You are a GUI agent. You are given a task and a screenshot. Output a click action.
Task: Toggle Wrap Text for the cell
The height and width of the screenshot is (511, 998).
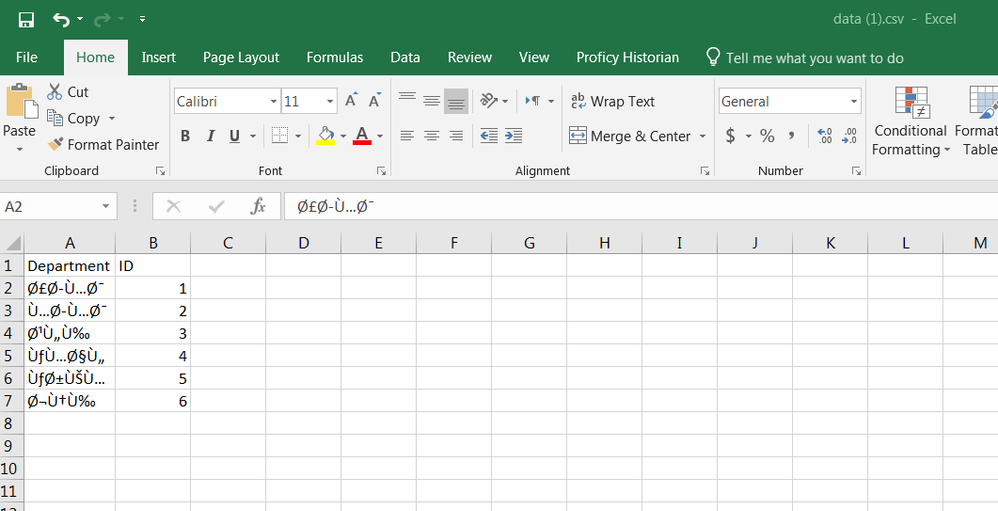(612, 101)
